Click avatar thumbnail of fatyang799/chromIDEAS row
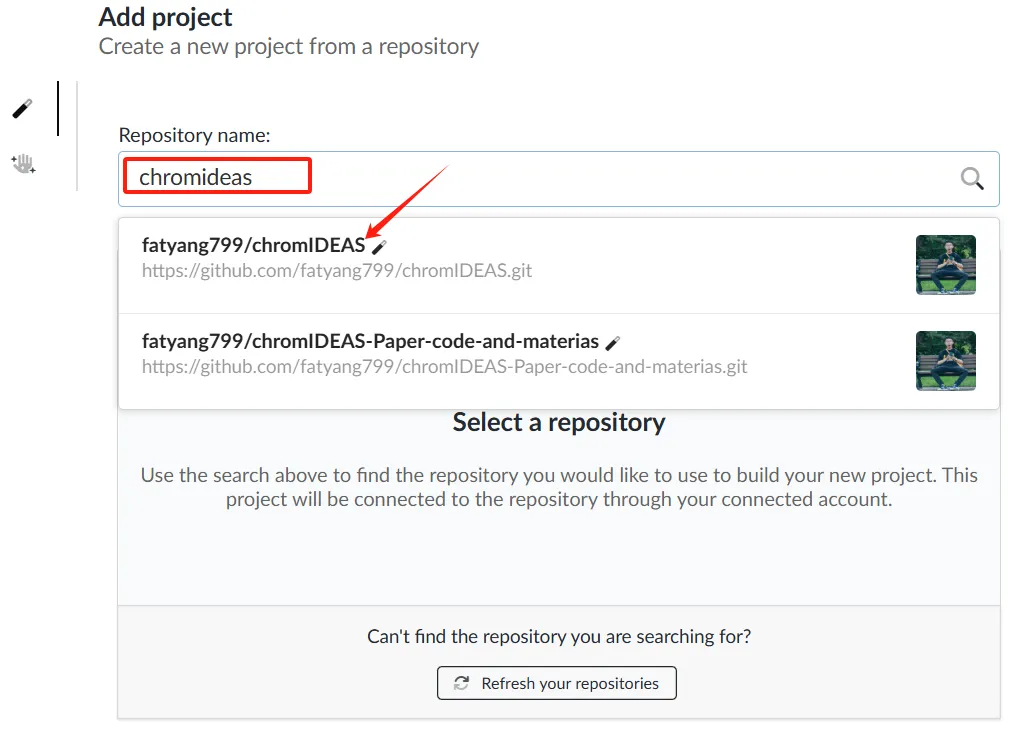Viewport: 1009px width, 732px height. click(x=945, y=265)
